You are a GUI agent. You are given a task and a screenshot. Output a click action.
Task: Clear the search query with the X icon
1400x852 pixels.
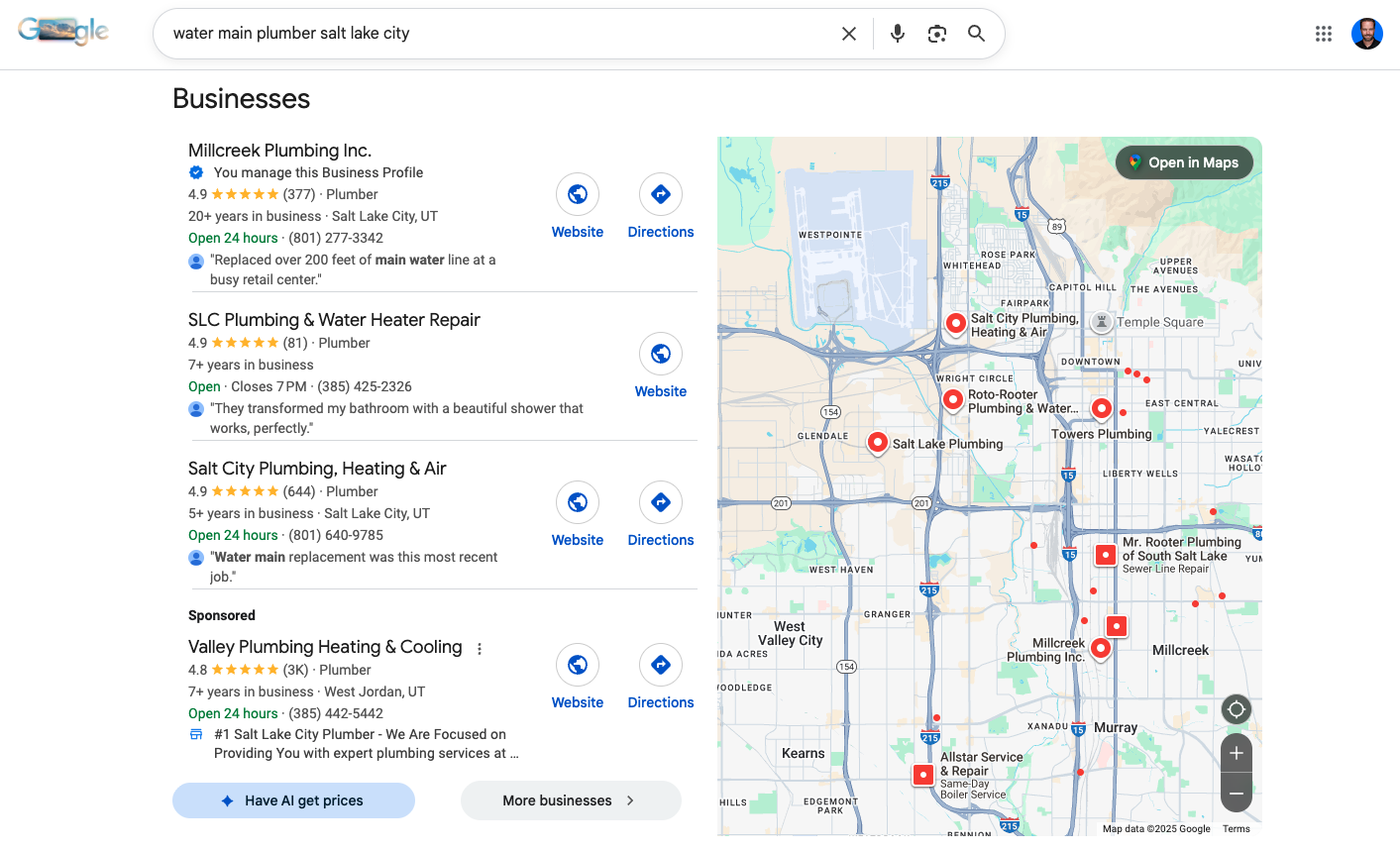(x=849, y=33)
